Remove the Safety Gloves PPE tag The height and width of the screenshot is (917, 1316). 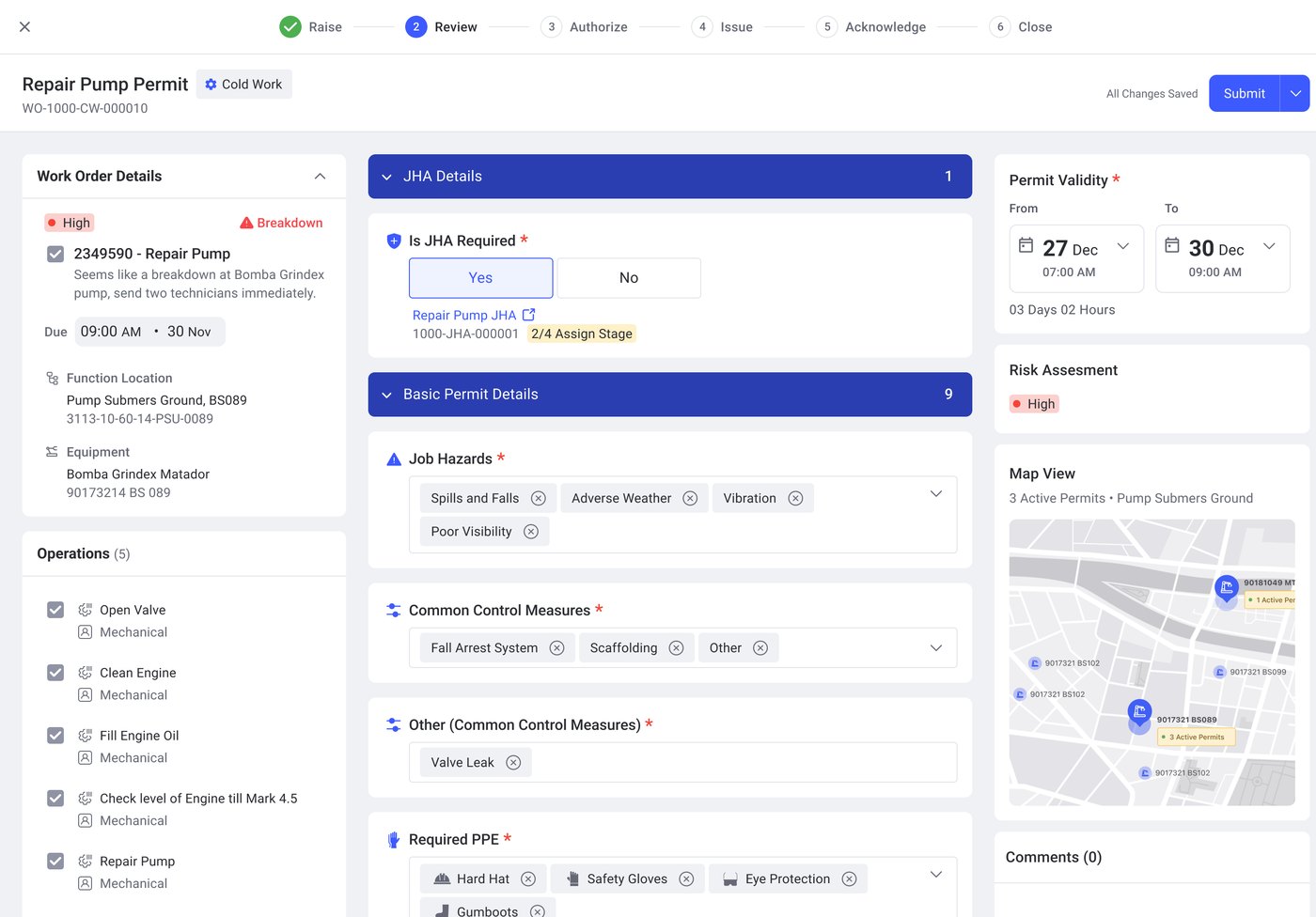[x=686, y=879]
